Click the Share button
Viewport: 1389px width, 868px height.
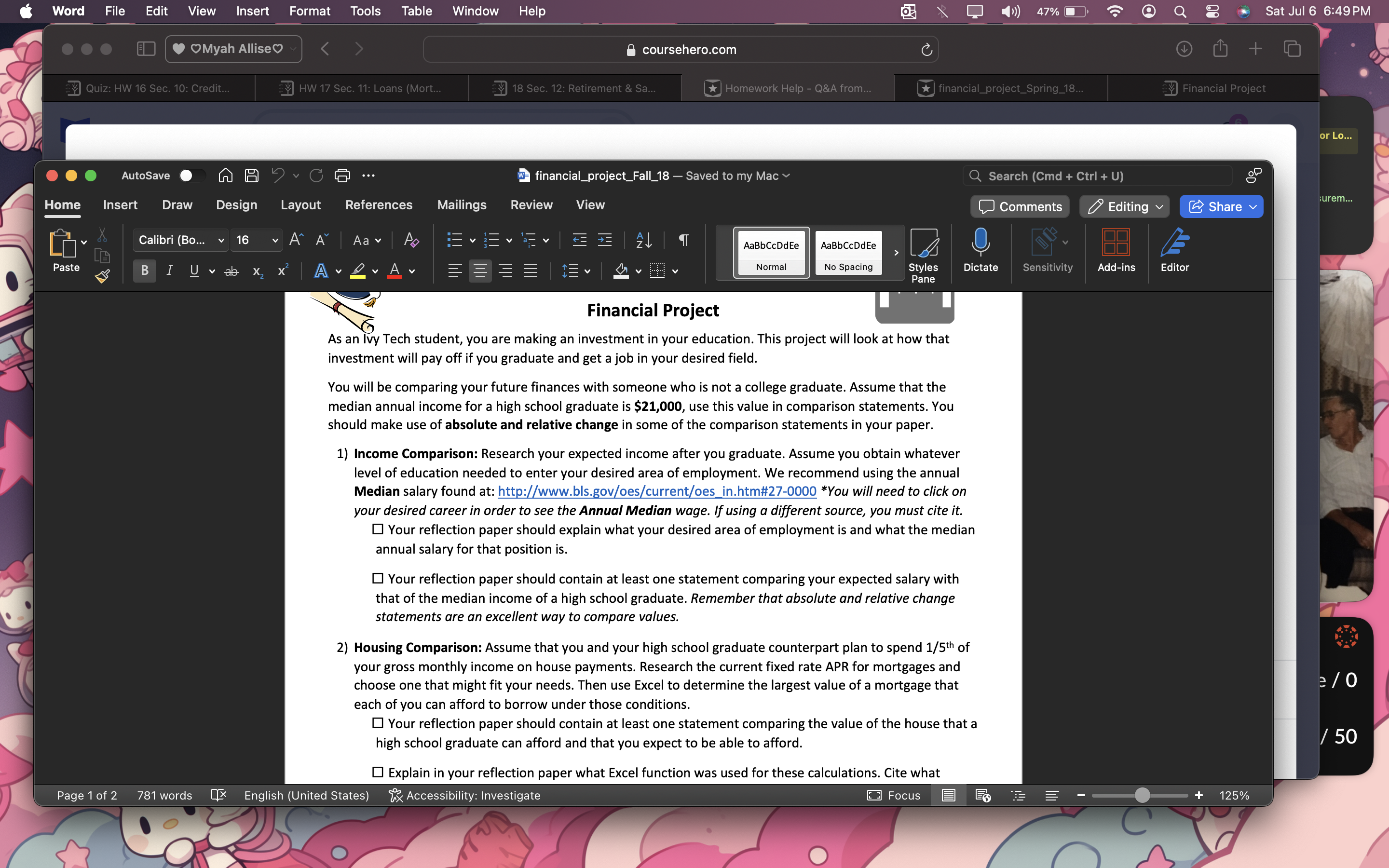coord(1220,206)
